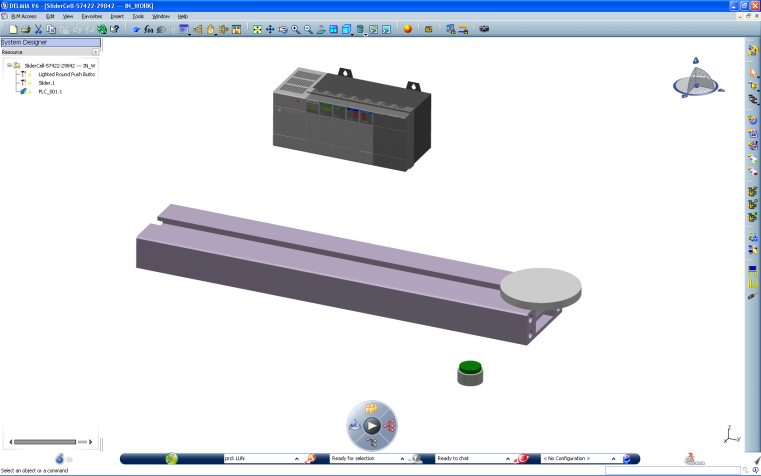Screen dimensions: 761x476
Task: Select the Pan view tool
Action: (270, 30)
